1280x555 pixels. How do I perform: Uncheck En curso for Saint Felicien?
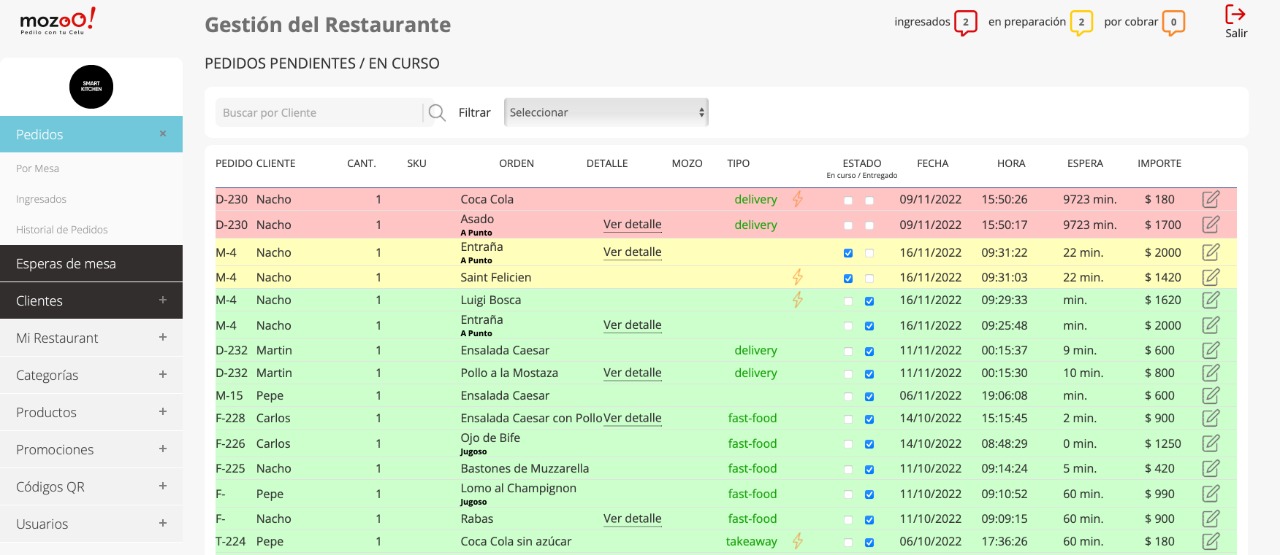848,278
